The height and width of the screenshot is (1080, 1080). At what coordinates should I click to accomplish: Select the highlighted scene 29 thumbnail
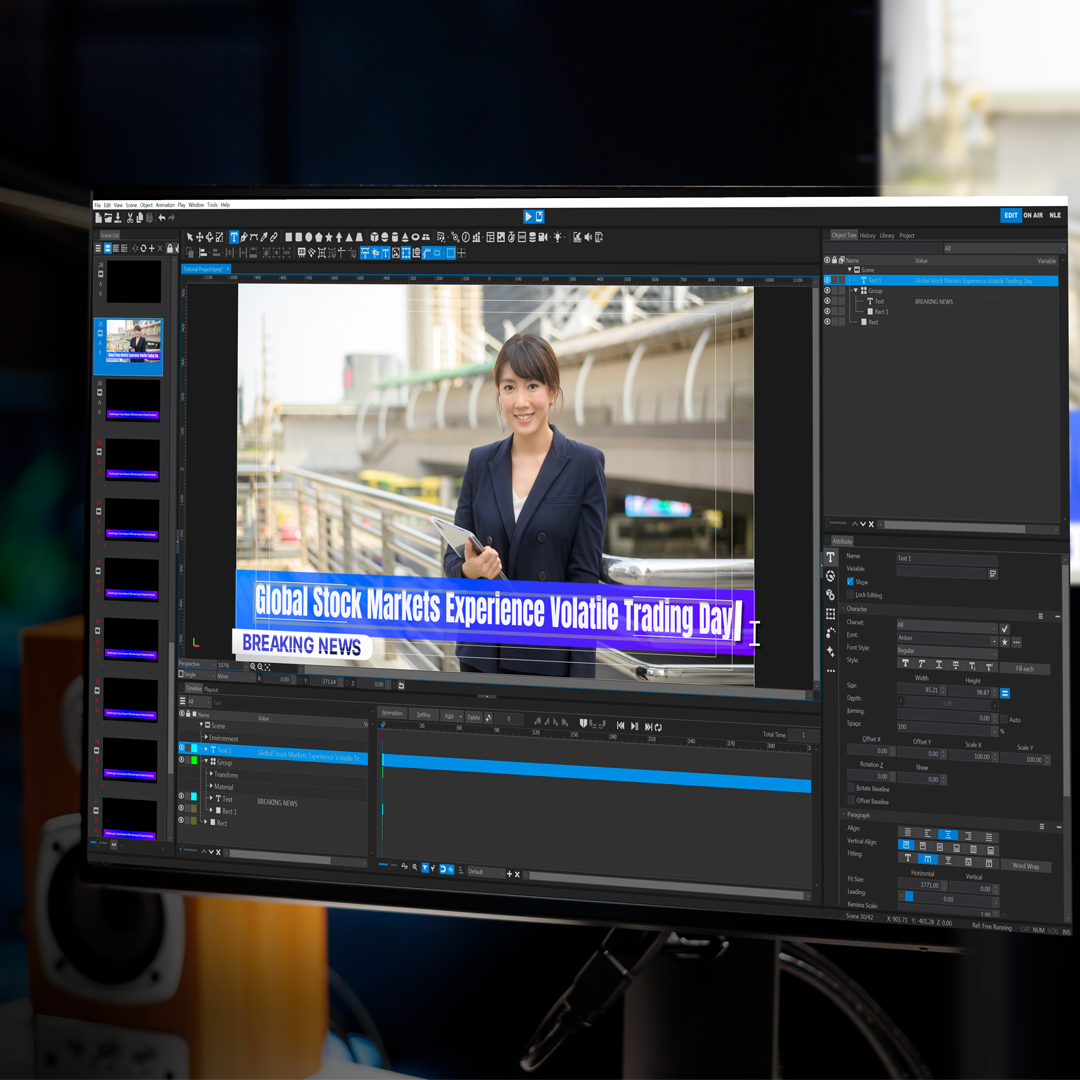coord(128,347)
